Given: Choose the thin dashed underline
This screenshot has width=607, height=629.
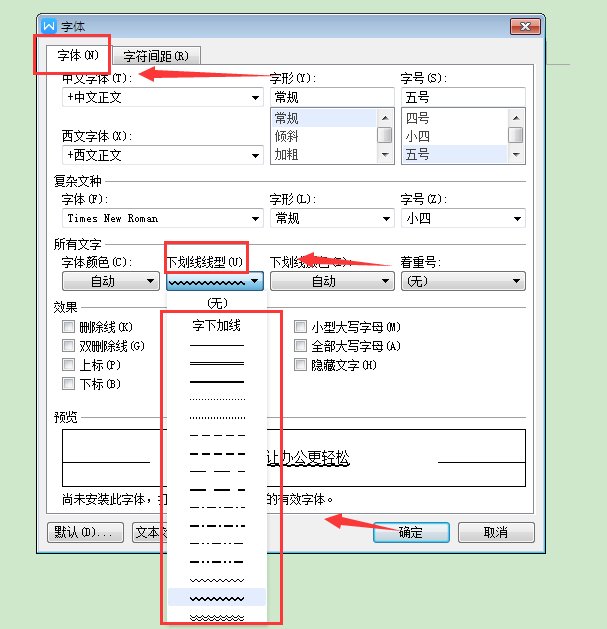Looking at the screenshot, I should pyautogui.click(x=217, y=435).
